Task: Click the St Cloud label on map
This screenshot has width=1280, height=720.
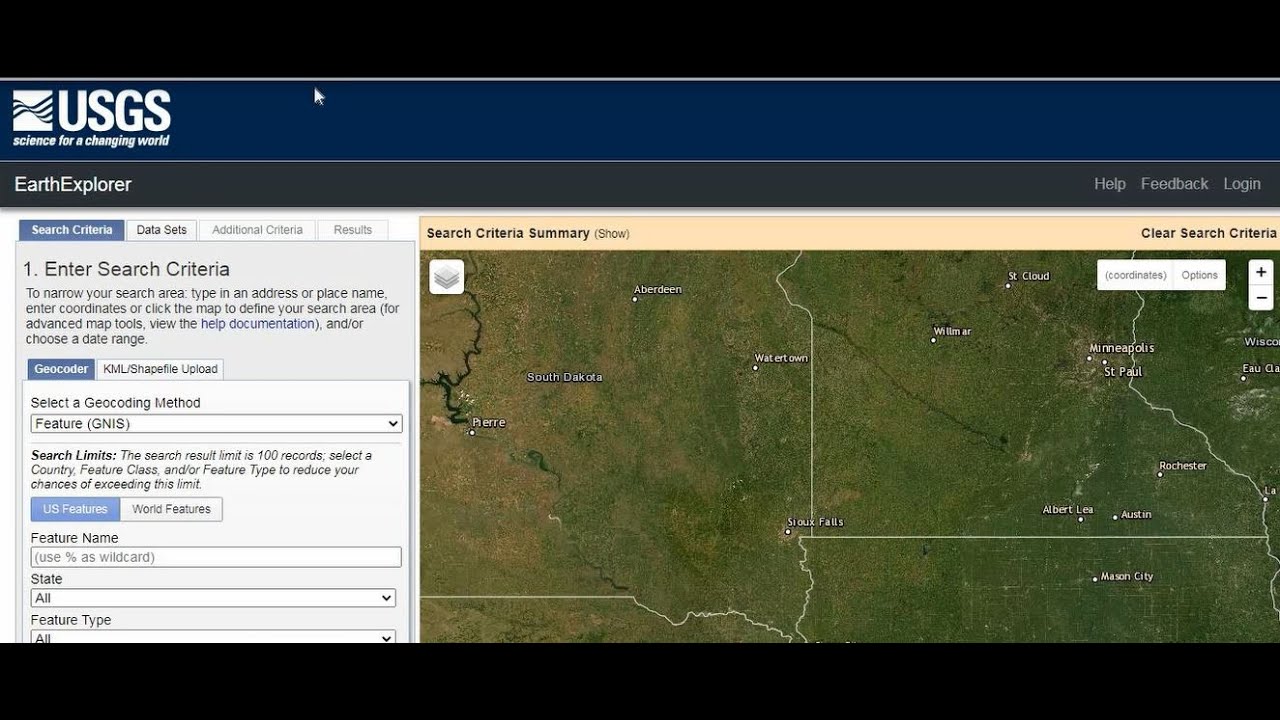Action: point(1029,276)
